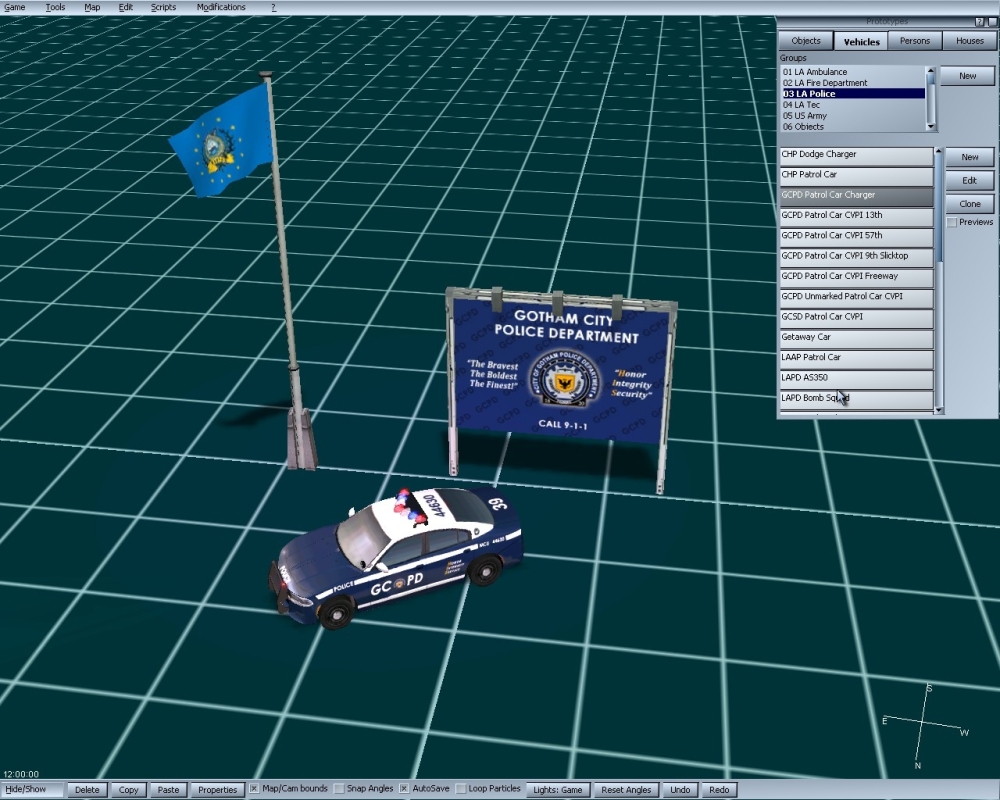Click the Copy button
Screen dimensions: 1000x800
(128, 790)
